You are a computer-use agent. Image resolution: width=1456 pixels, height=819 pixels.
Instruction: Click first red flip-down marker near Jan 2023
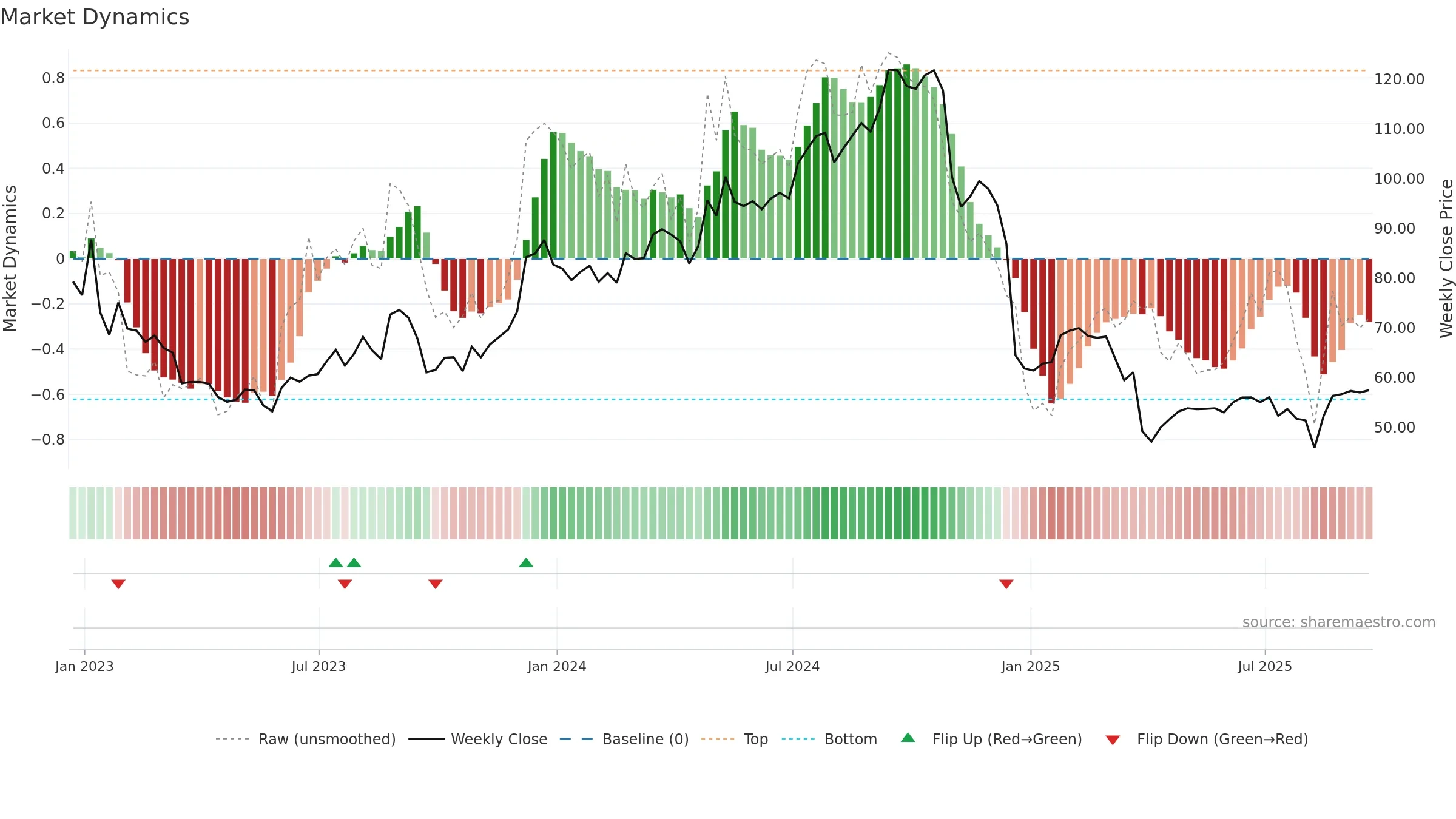point(118,584)
